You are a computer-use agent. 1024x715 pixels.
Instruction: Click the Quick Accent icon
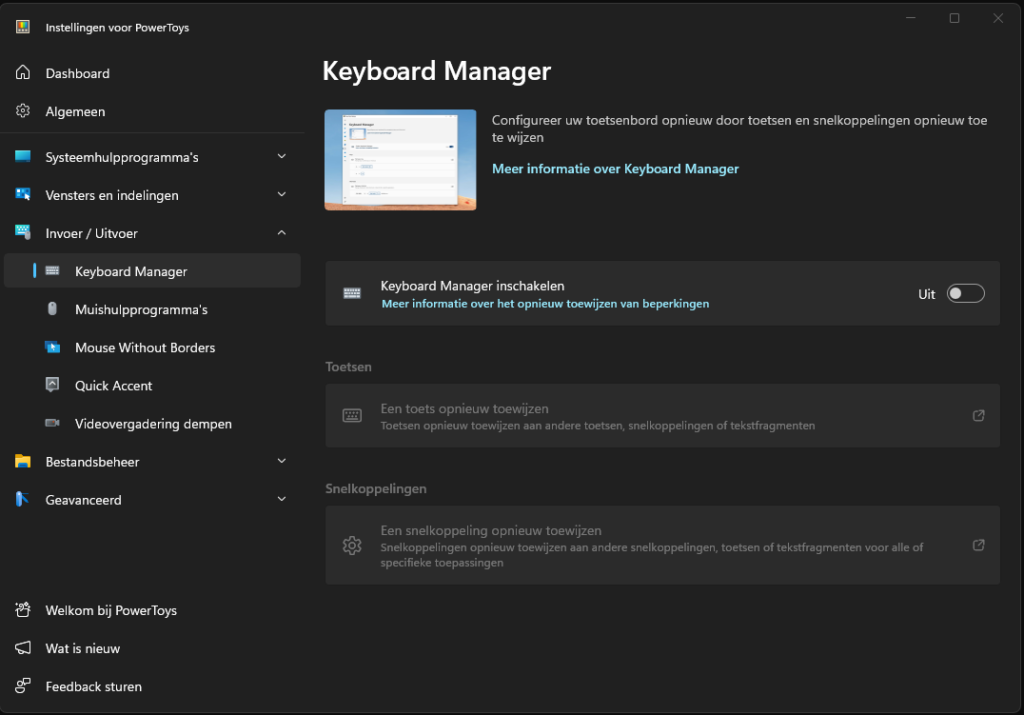click(x=52, y=385)
